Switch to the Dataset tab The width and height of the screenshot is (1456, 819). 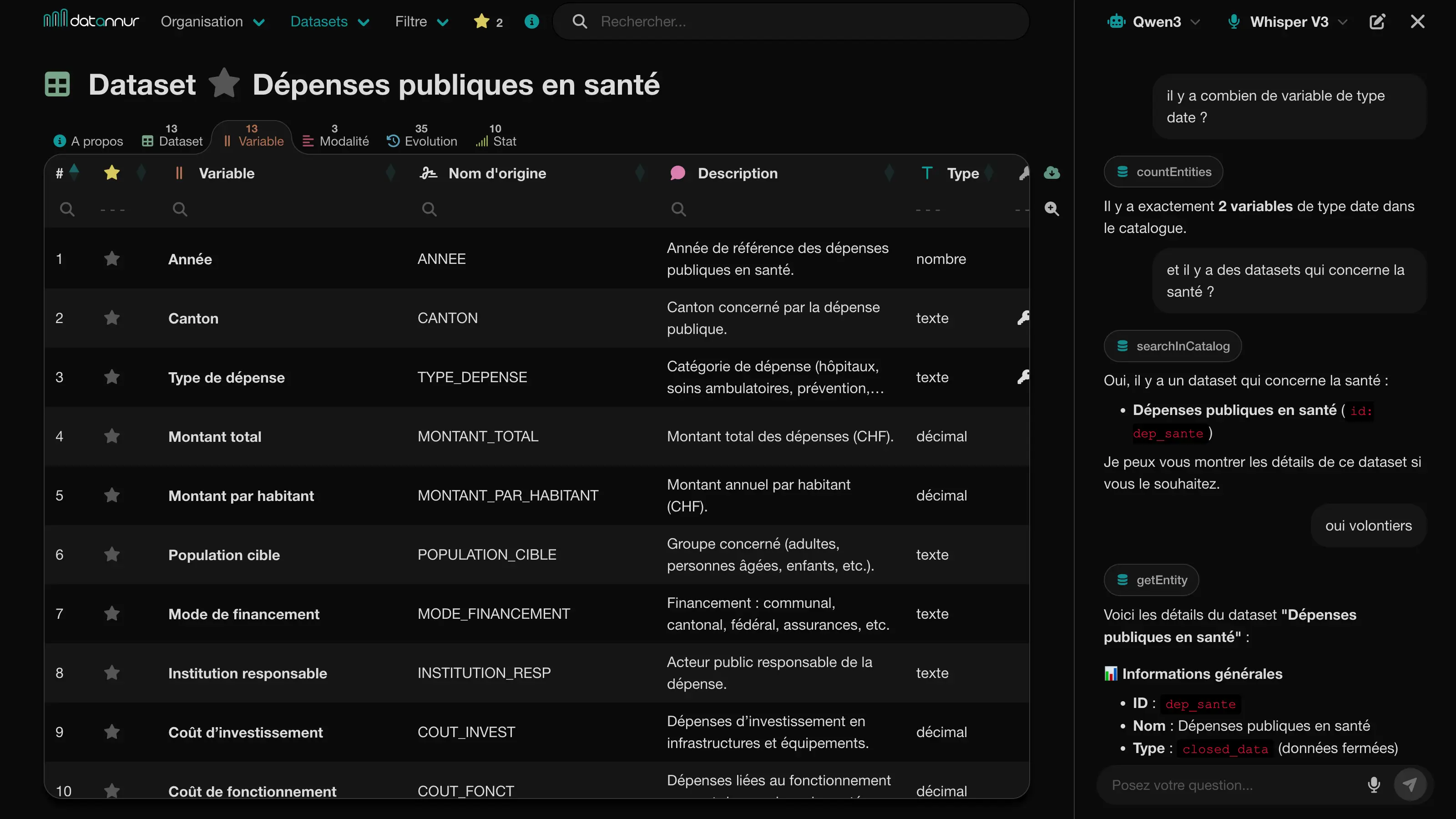(172, 136)
